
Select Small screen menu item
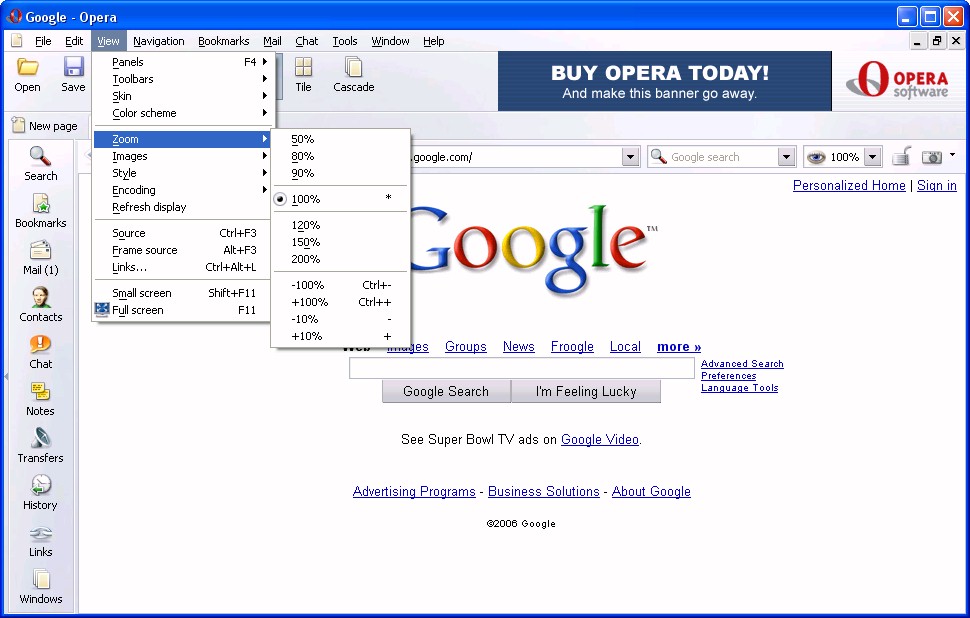[x=181, y=293]
